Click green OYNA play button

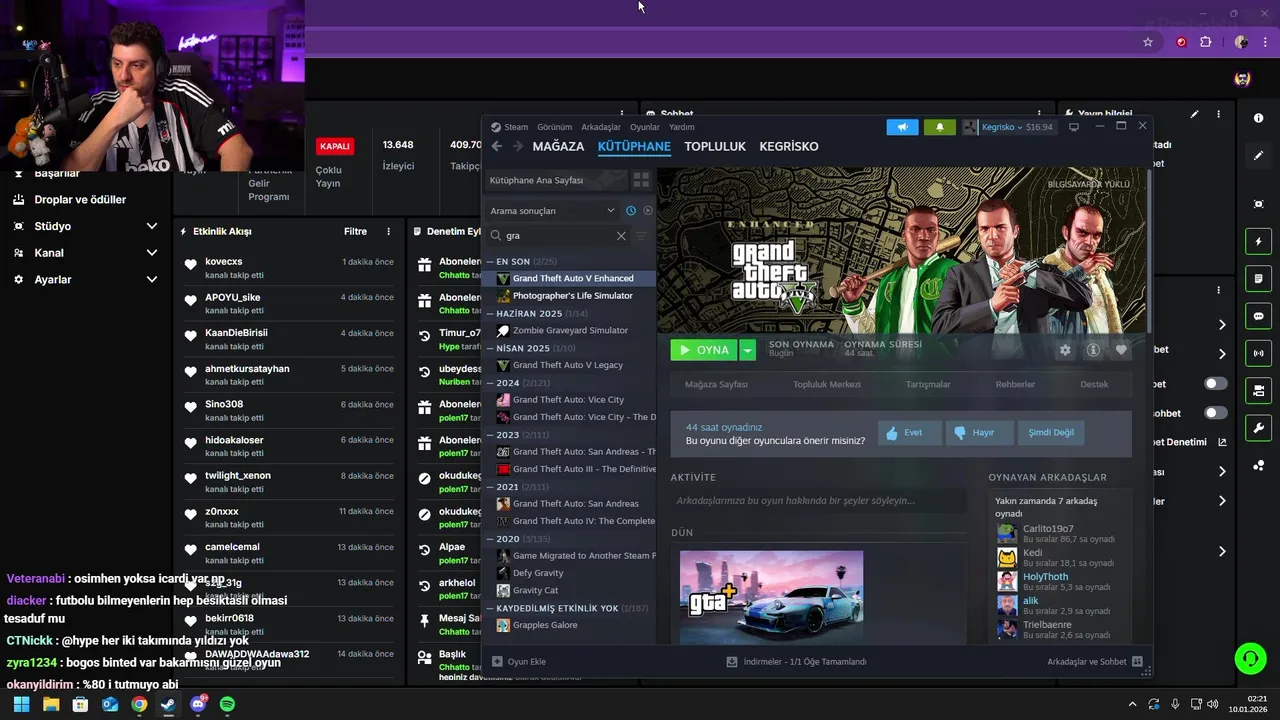[x=704, y=350]
